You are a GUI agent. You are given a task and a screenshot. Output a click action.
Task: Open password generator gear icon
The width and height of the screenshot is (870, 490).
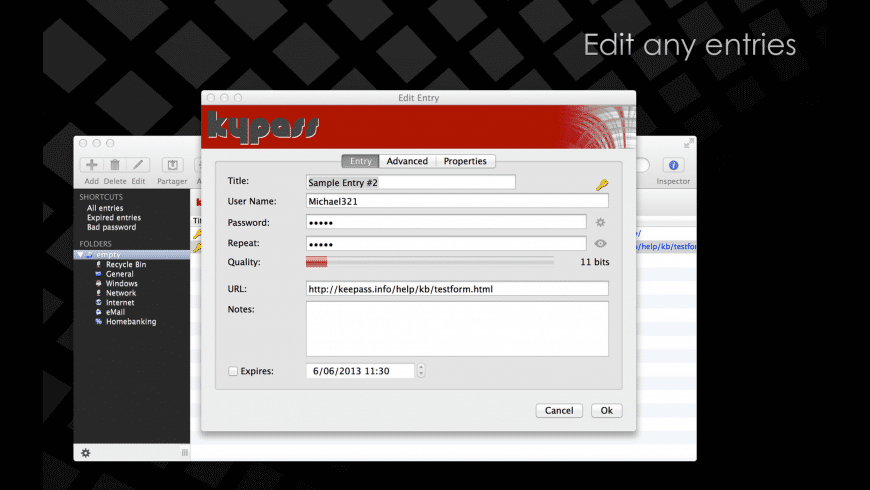click(x=600, y=223)
